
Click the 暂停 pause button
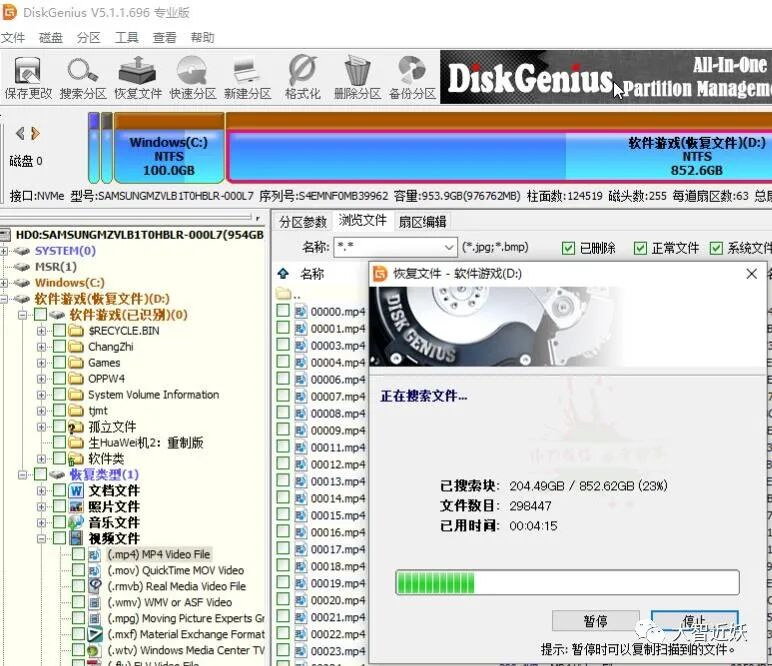point(596,621)
